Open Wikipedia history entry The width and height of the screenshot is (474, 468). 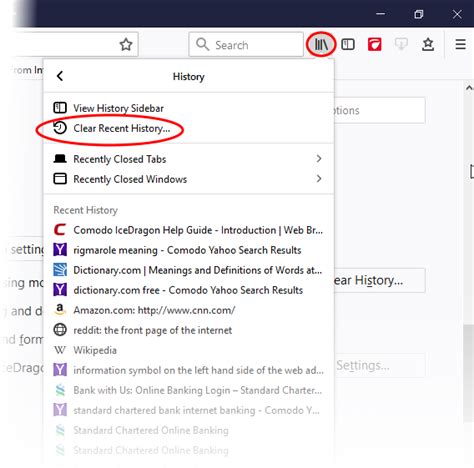tap(189, 350)
